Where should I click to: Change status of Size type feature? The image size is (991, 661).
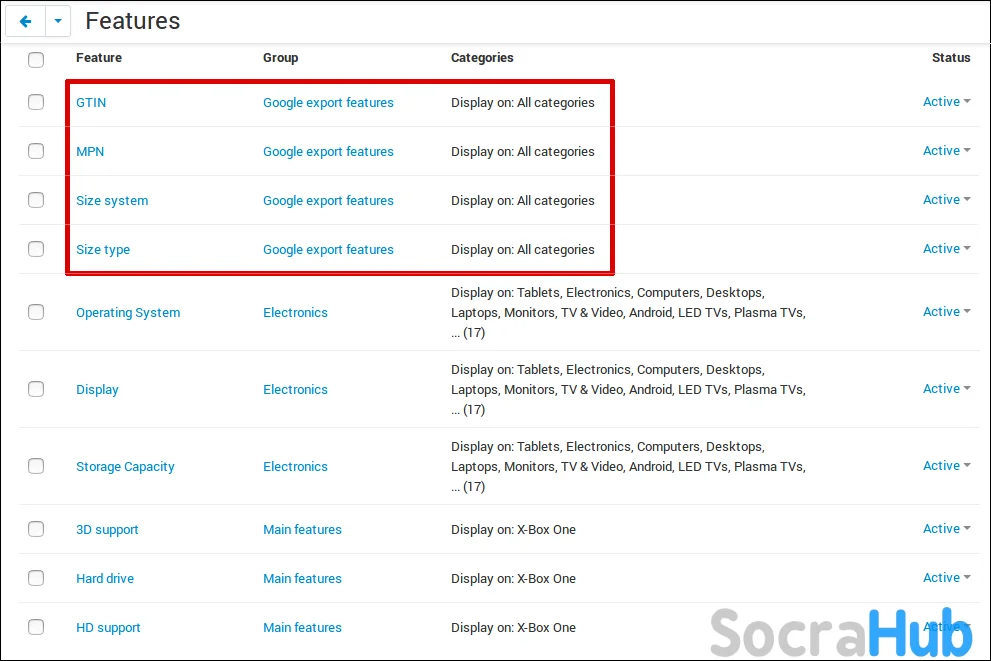pos(946,249)
